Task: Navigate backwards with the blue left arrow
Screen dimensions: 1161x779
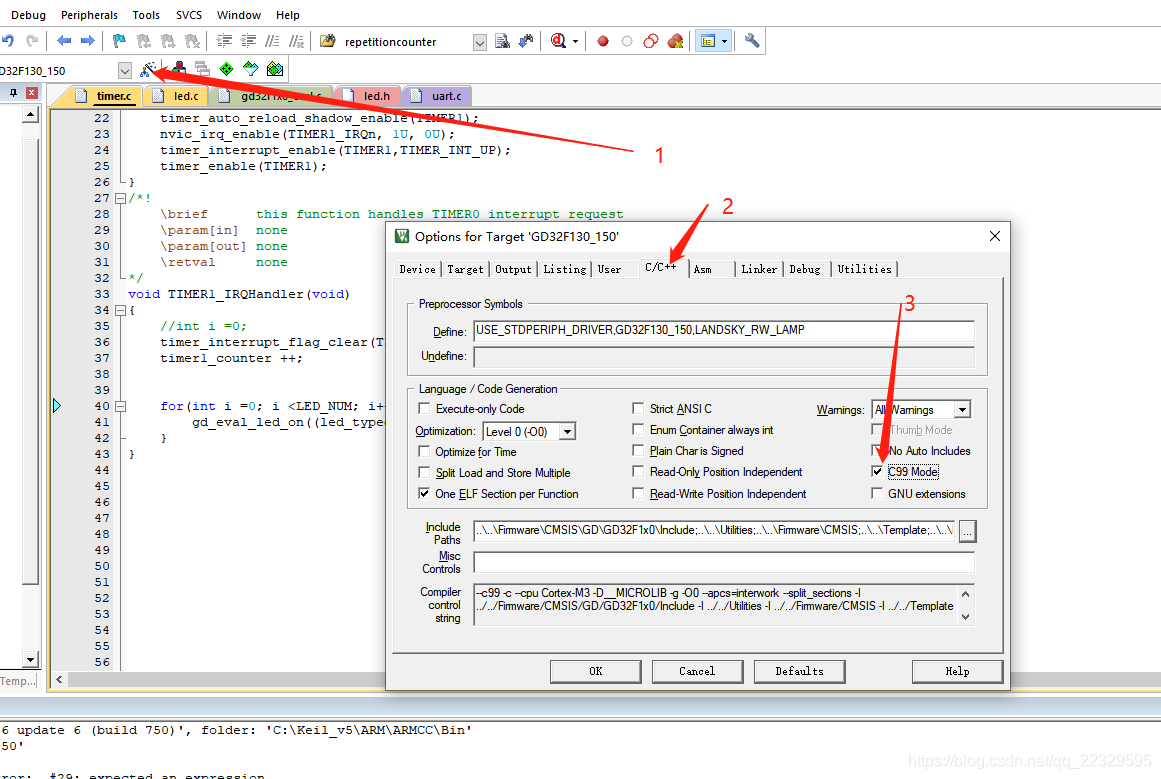Action: 64,41
